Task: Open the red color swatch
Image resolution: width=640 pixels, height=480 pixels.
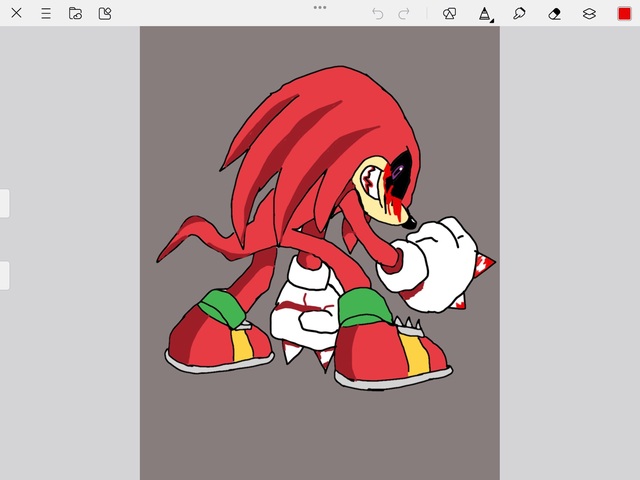Action: (624, 13)
